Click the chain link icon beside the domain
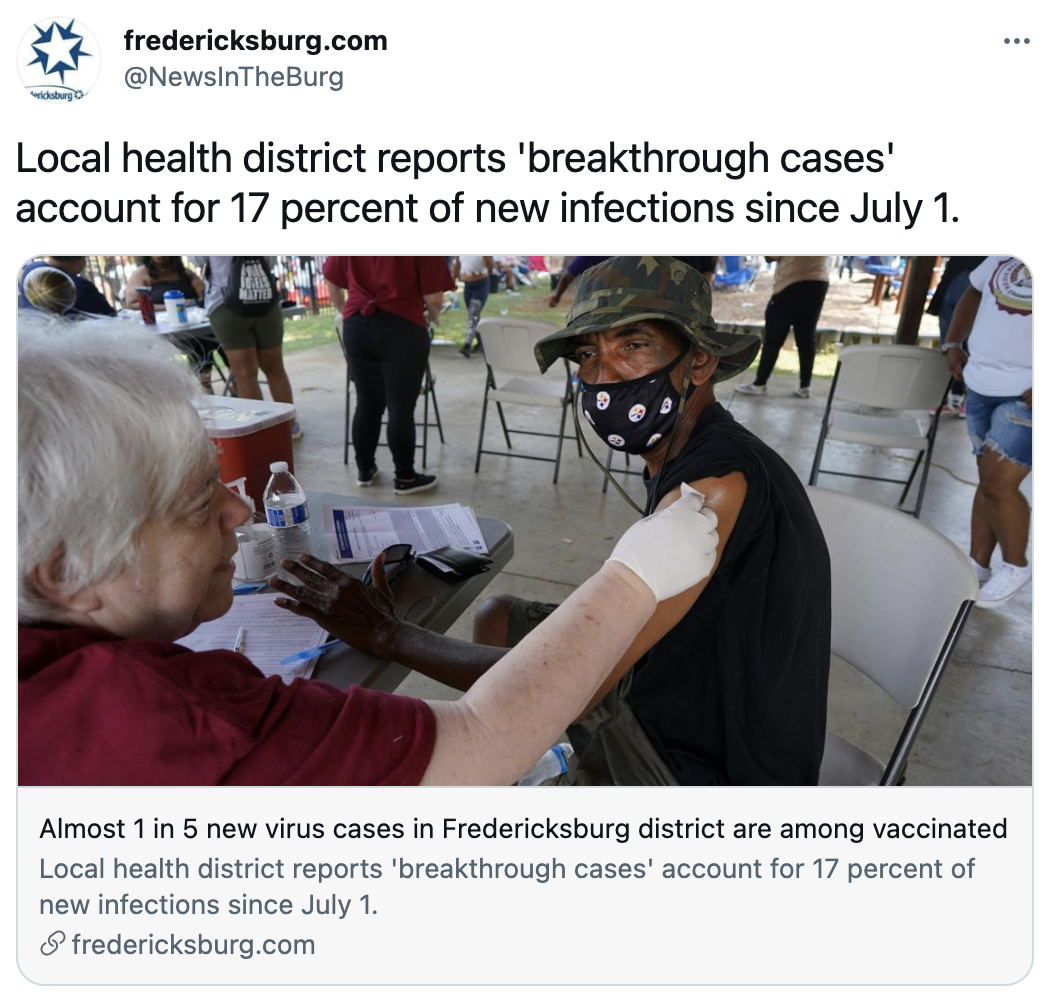Image resolution: width=1054 pixels, height=1008 pixels. click(52, 944)
